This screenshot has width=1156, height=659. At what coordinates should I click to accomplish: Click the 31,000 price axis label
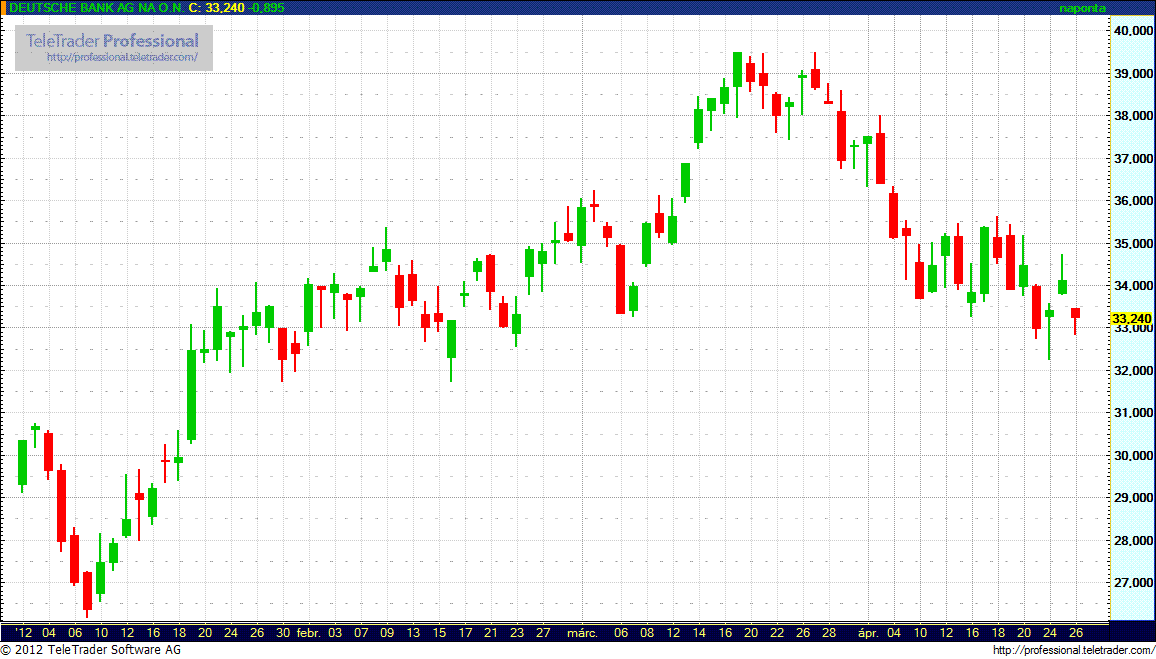[1132, 413]
